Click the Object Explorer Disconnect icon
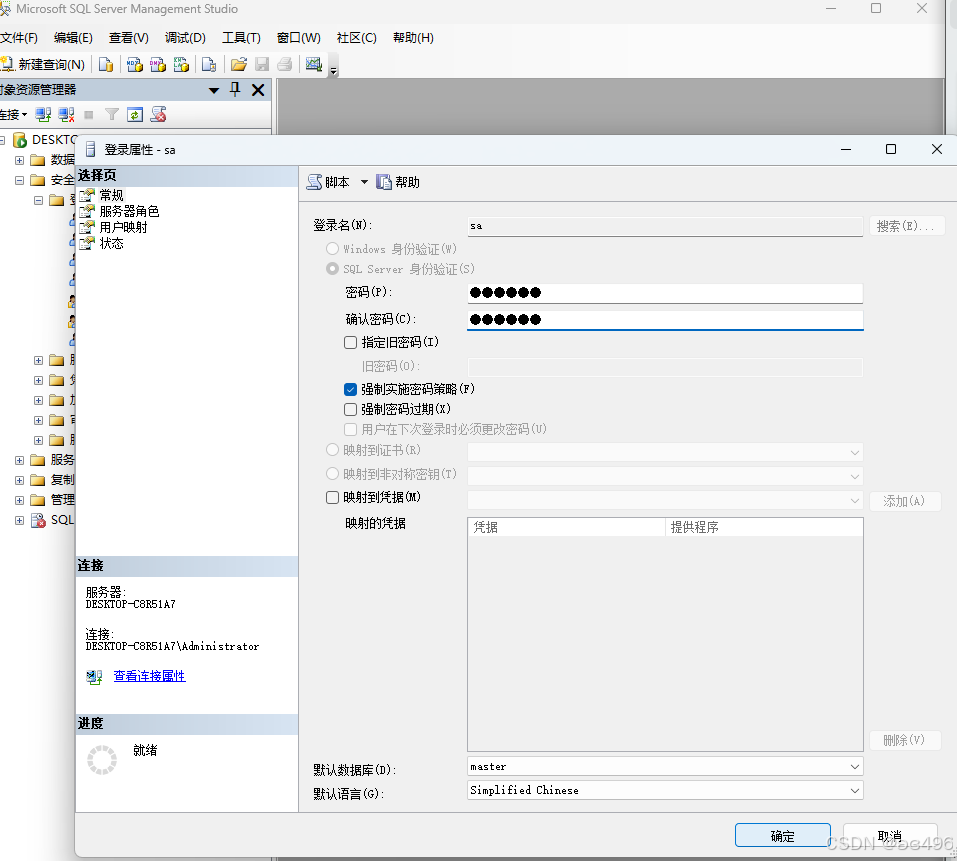957x861 pixels. (66, 114)
